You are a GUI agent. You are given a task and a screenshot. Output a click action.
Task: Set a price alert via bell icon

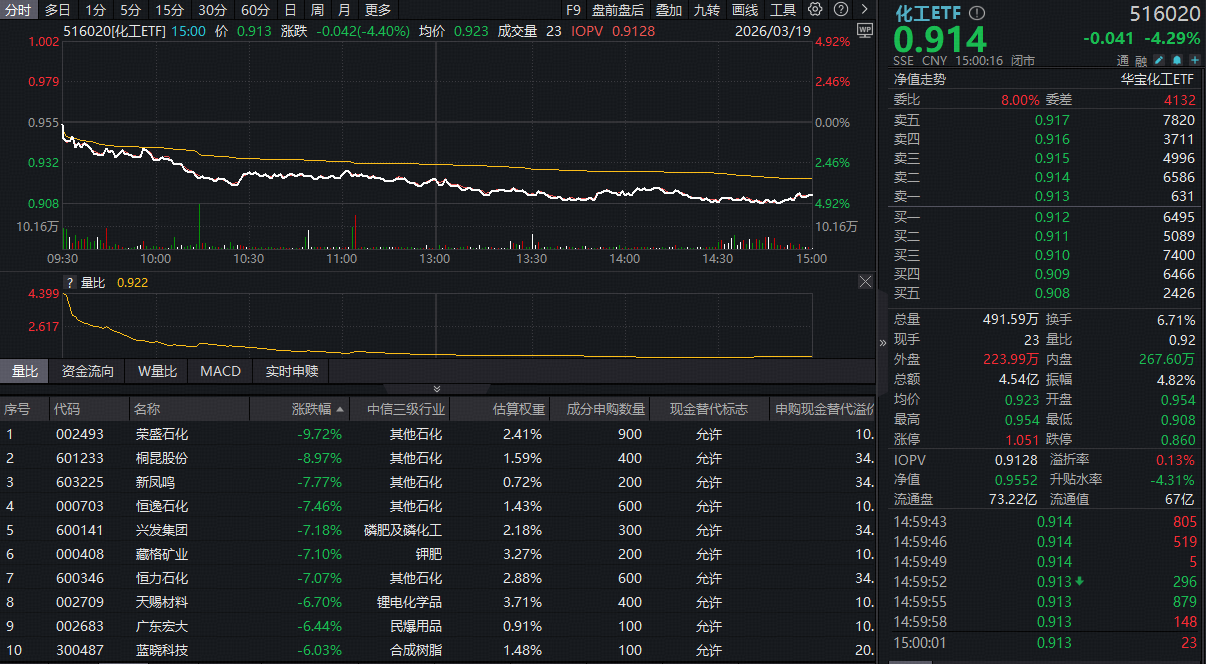tap(1175, 60)
